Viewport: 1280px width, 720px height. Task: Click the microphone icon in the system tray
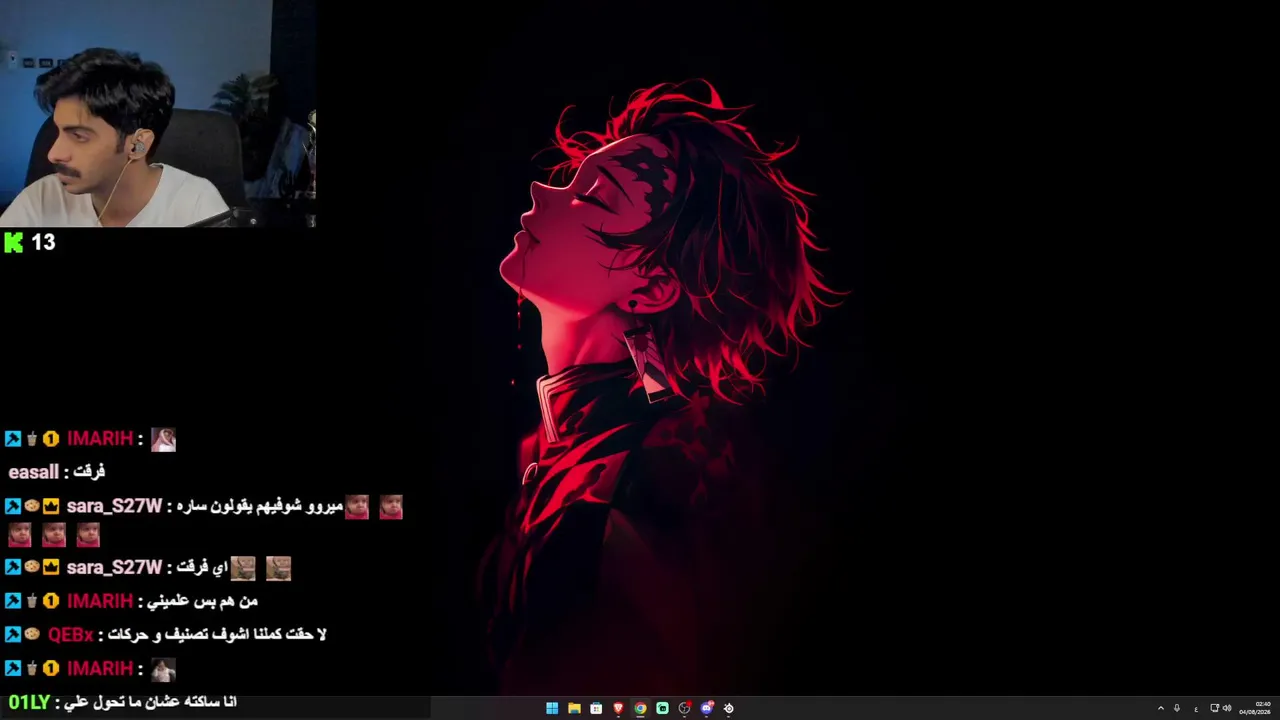coord(1177,708)
